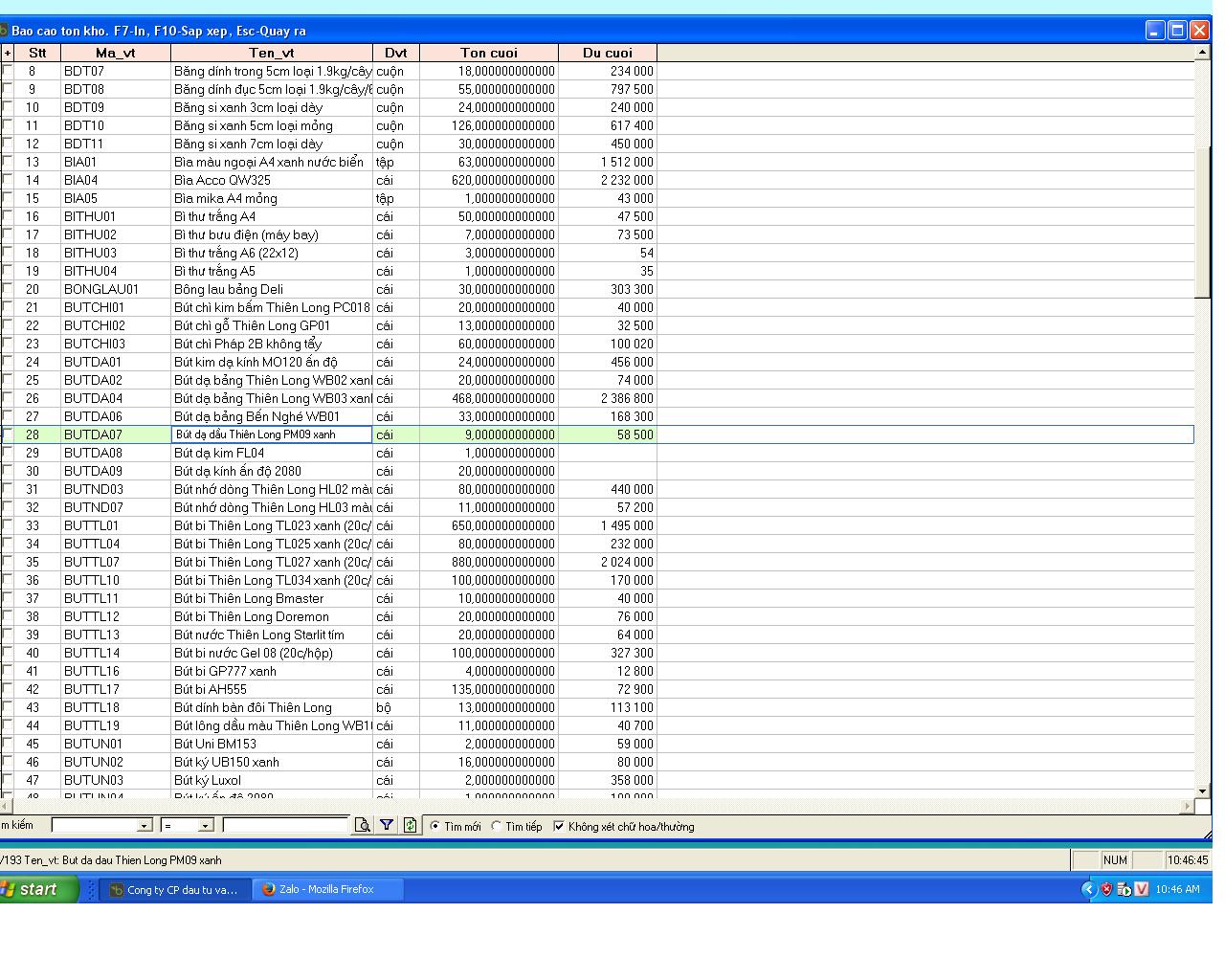Screen dimensions: 1225x980
Task: Switch to Zalo - Mozilla Firefox taskbar item
Action: point(326,889)
